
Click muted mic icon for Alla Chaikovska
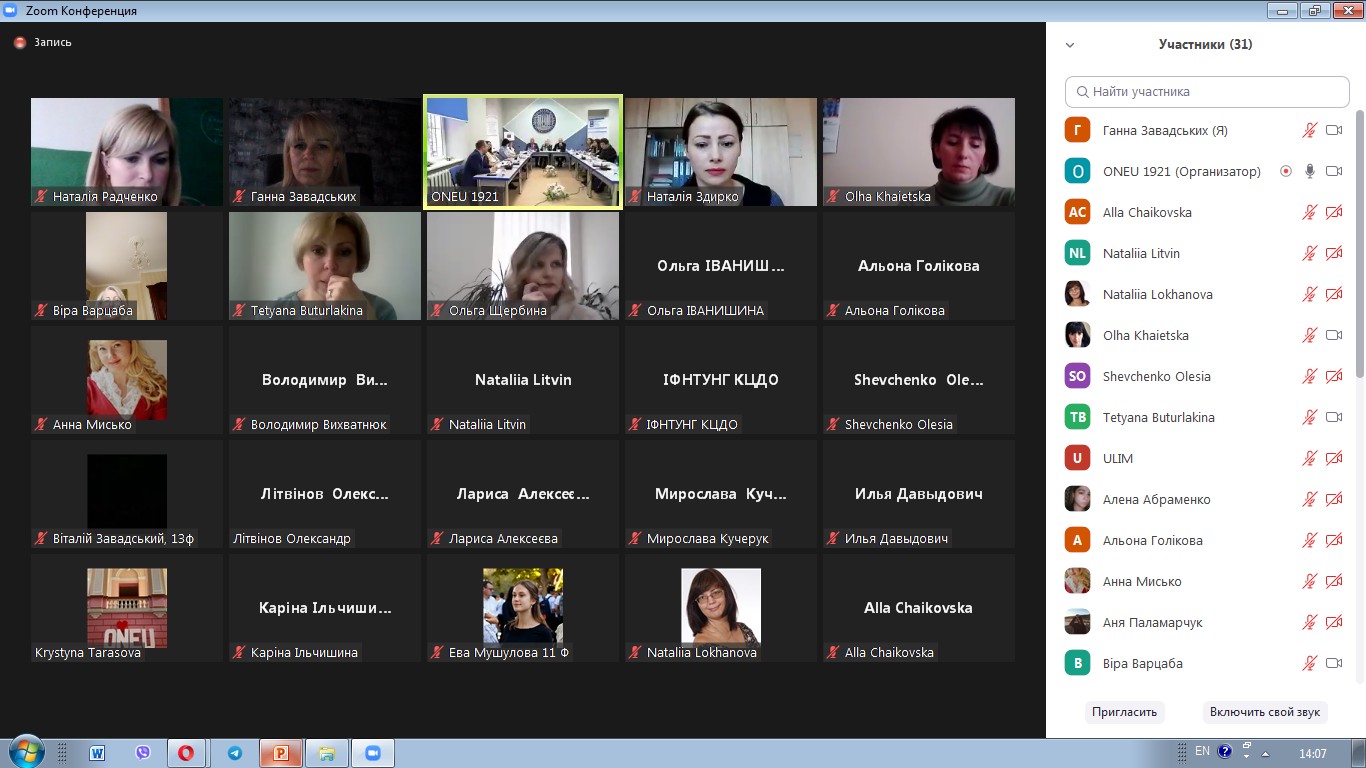(1309, 212)
